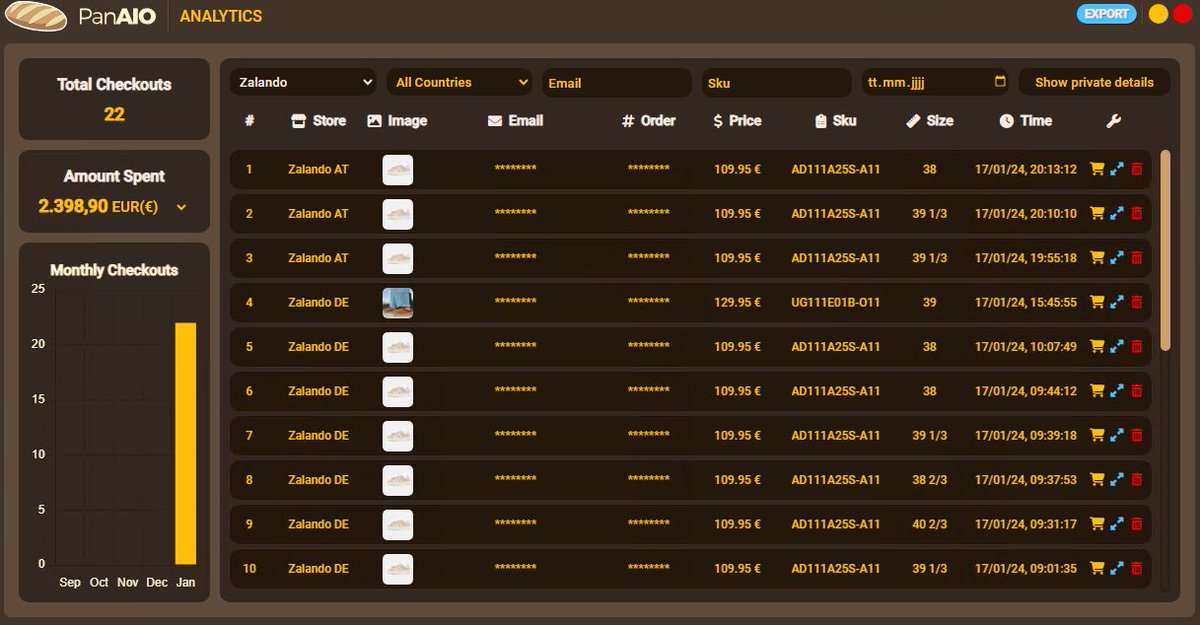Viewport: 1200px width, 625px height.
Task: Click the ANALYTICS tab title
Action: [221, 16]
